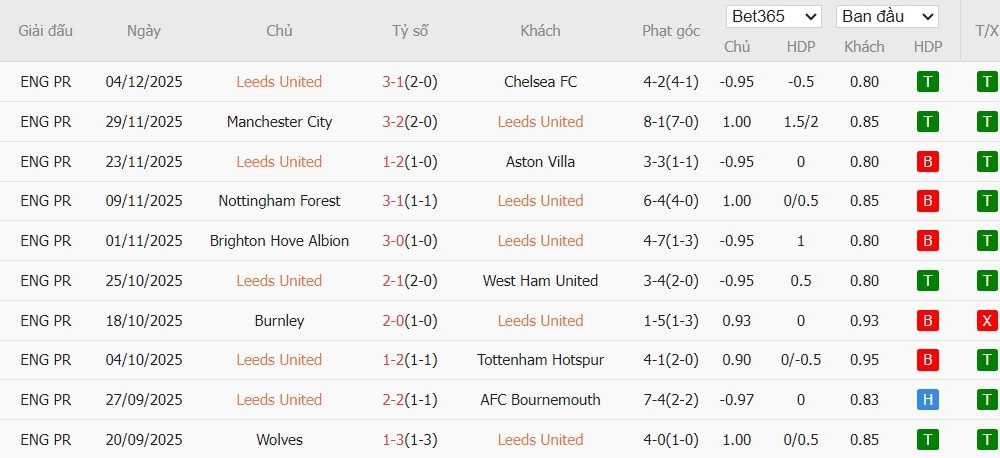1000x458 pixels.
Task: Click red B badge in Aston Villa row
Action: pyautogui.click(x=928, y=162)
